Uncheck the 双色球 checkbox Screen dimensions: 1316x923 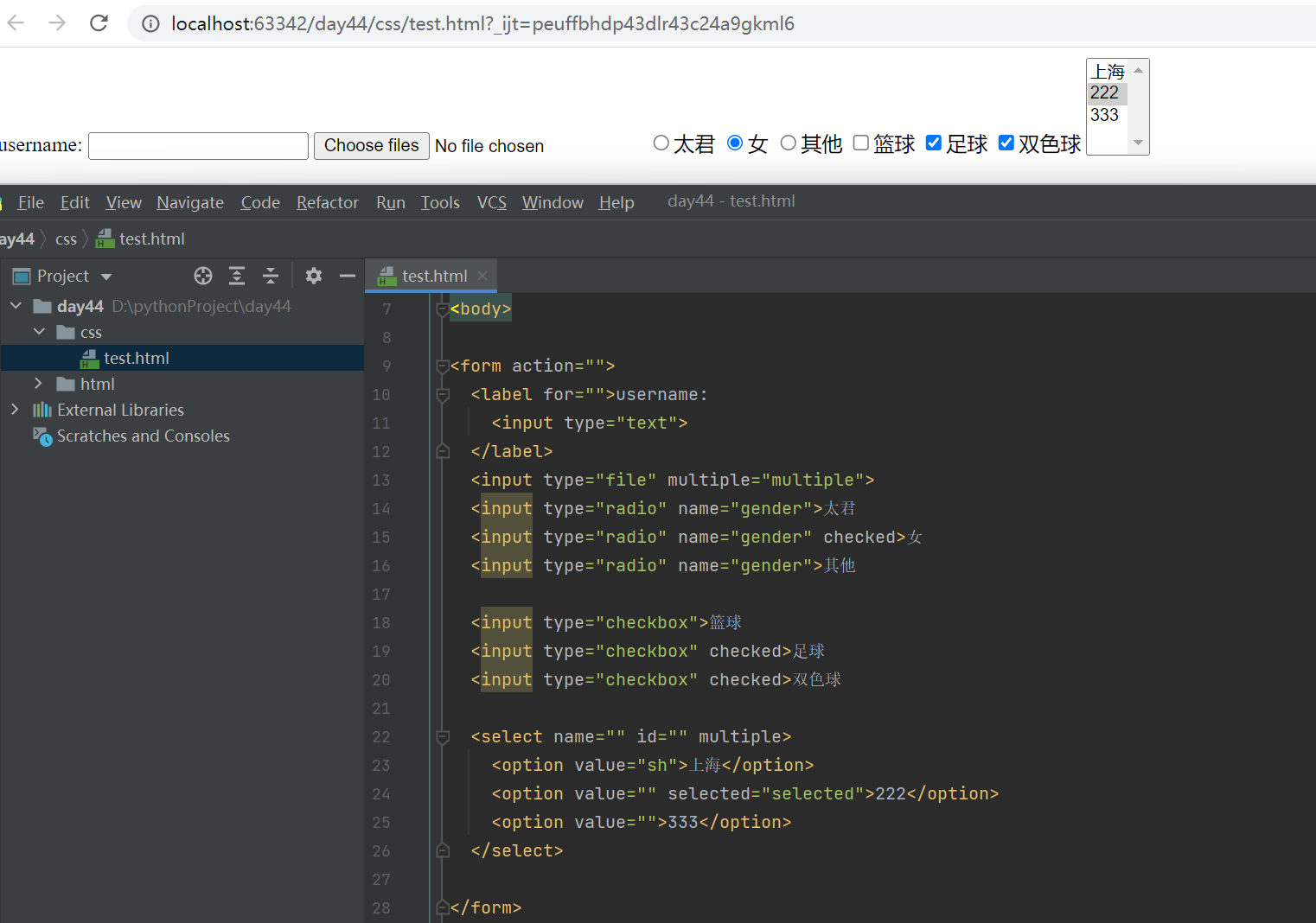[x=1006, y=143]
